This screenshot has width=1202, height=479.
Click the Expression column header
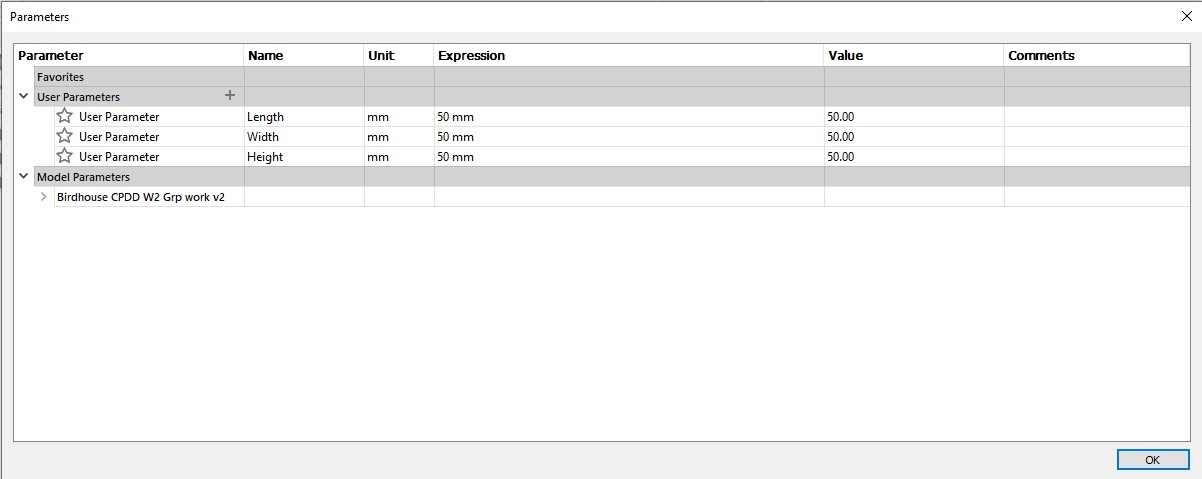[x=629, y=55]
